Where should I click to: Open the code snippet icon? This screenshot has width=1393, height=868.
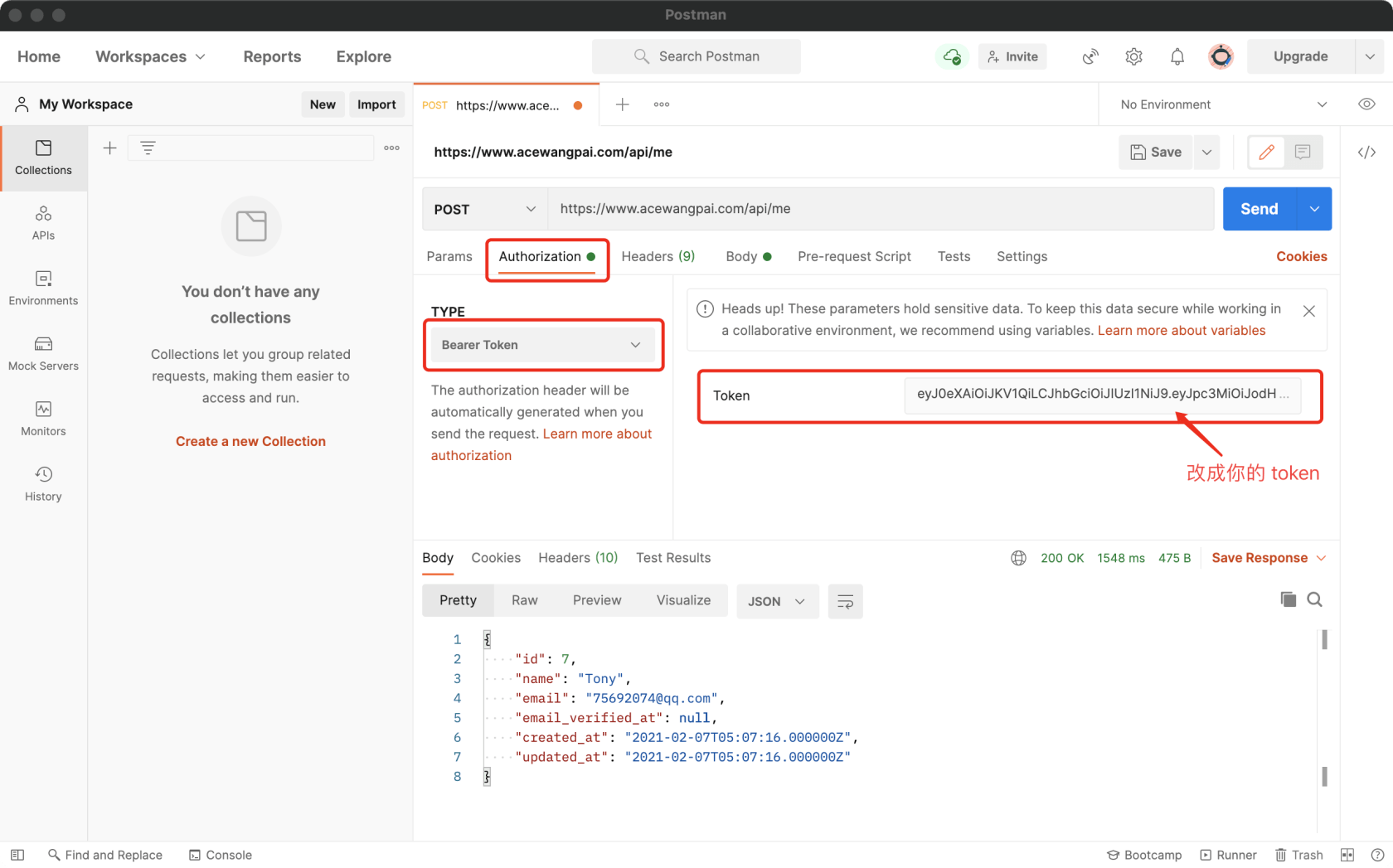pyautogui.click(x=1366, y=152)
